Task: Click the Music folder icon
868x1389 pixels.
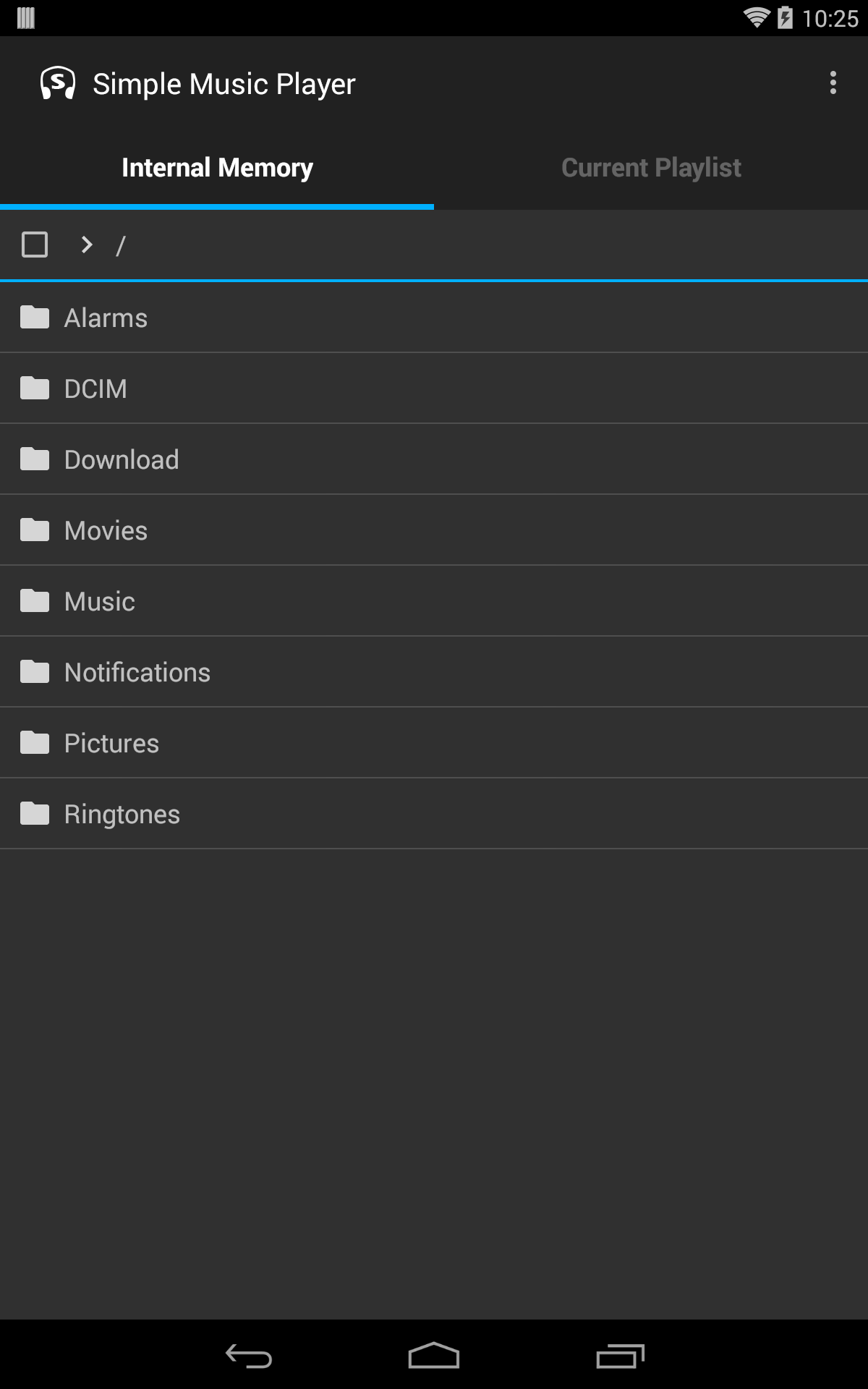Action: [35, 600]
